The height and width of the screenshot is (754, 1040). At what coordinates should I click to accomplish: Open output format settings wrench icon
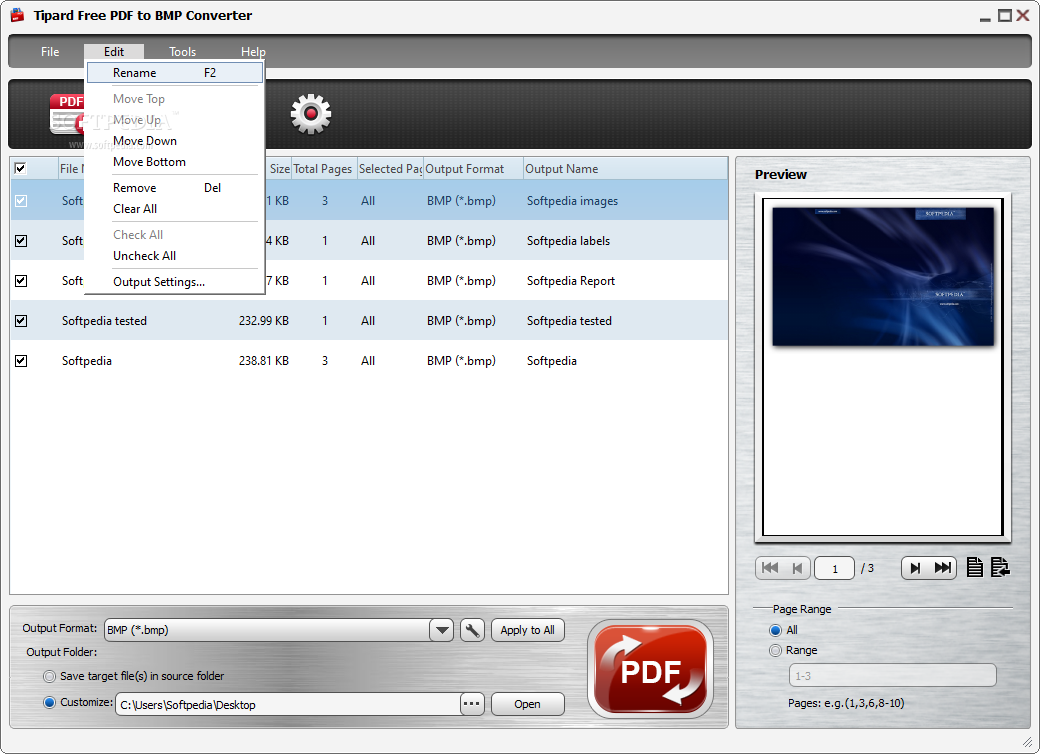coord(472,630)
